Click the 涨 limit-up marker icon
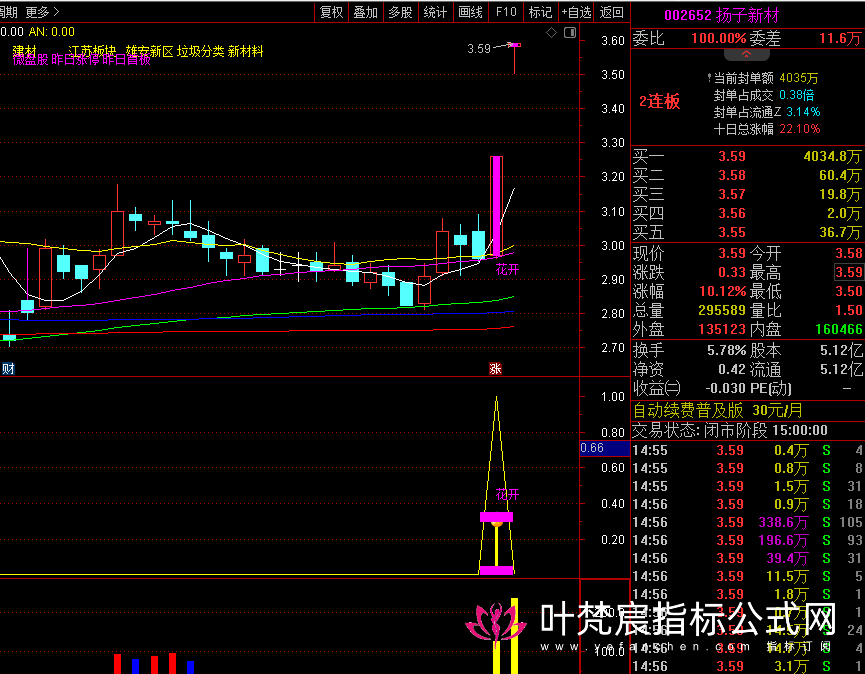865x674 pixels. pyautogui.click(x=495, y=368)
